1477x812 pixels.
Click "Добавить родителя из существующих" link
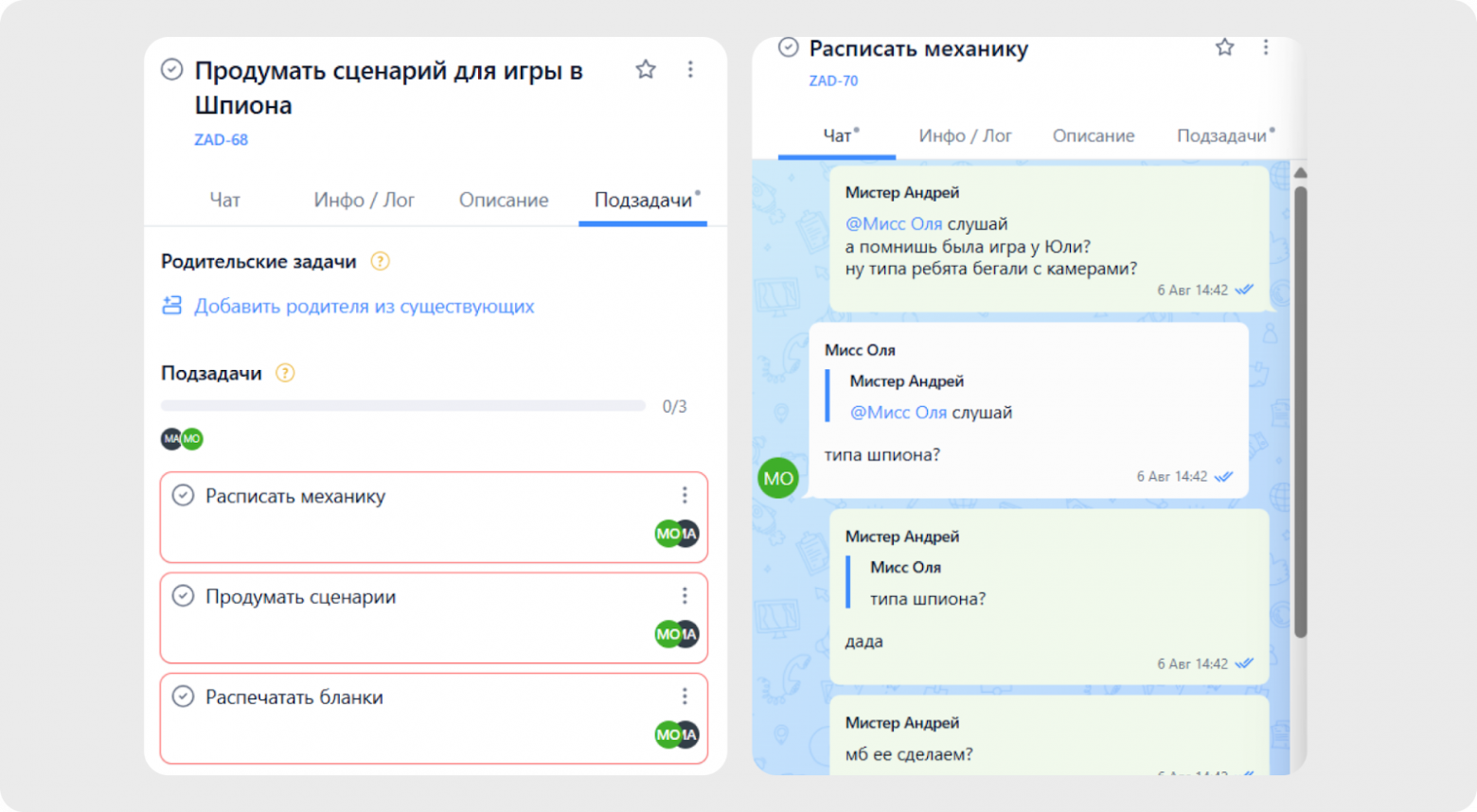(x=364, y=306)
